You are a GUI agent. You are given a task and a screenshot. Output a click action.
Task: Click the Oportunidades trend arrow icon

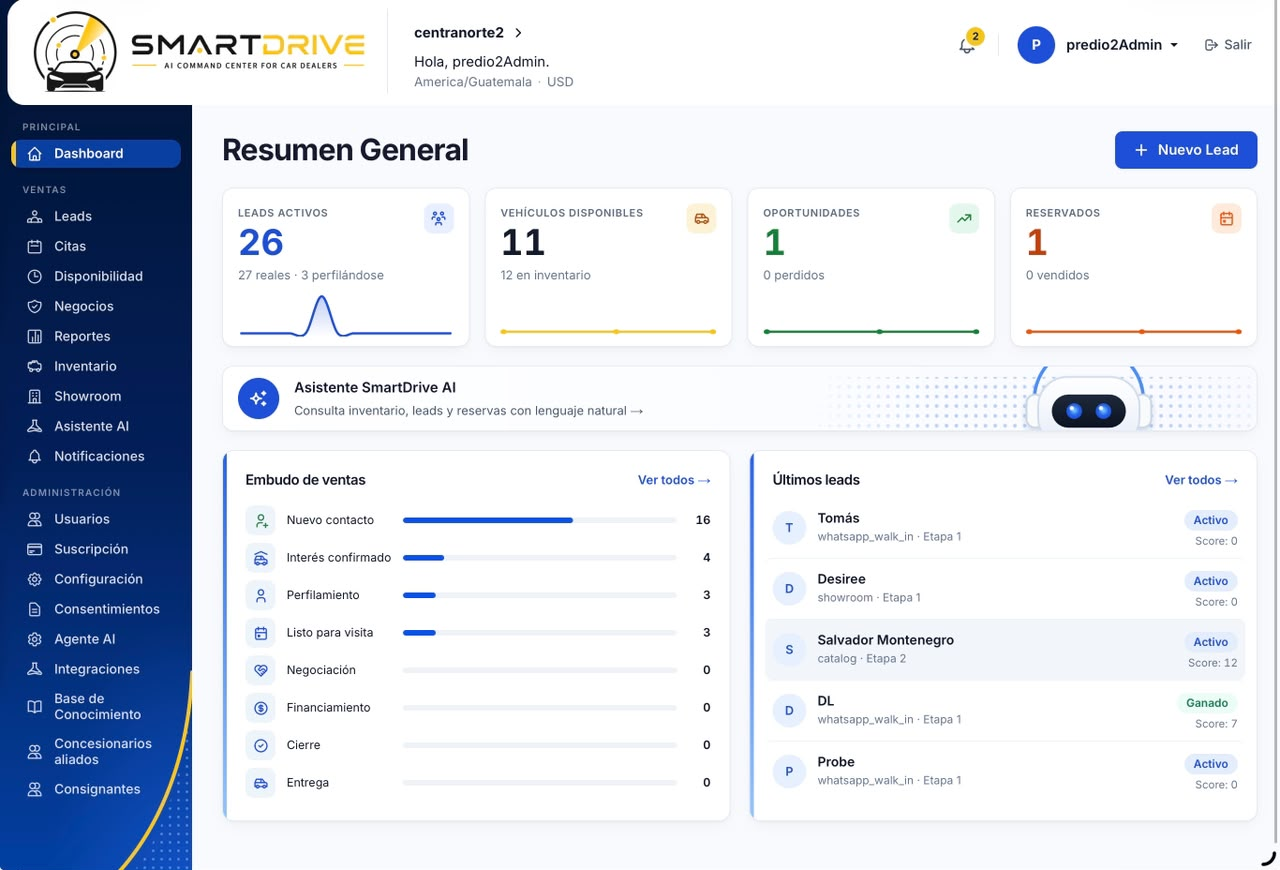pyautogui.click(x=964, y=218)
